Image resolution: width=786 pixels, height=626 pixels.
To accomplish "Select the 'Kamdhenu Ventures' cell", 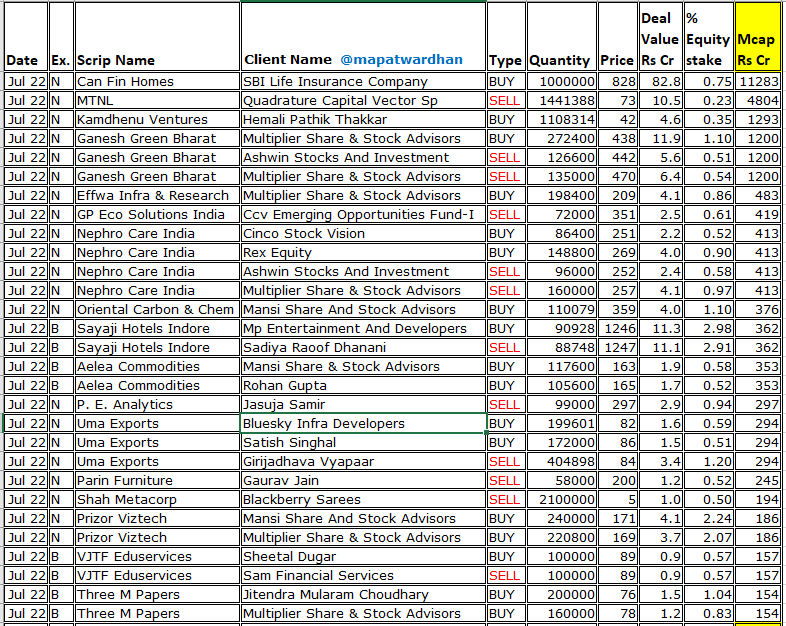I will [x=157, y=119].
